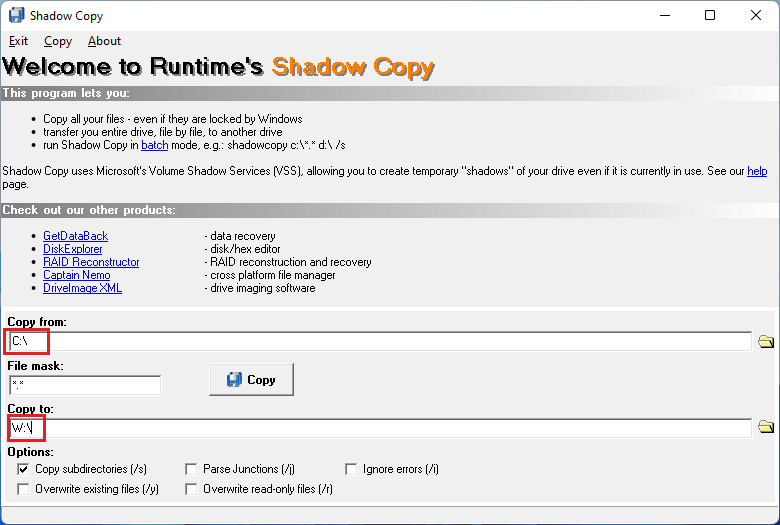Open RAID Reconstructor link
This screenshot has width=780, height=525.
pyautogui.click(x=91, y=262)
